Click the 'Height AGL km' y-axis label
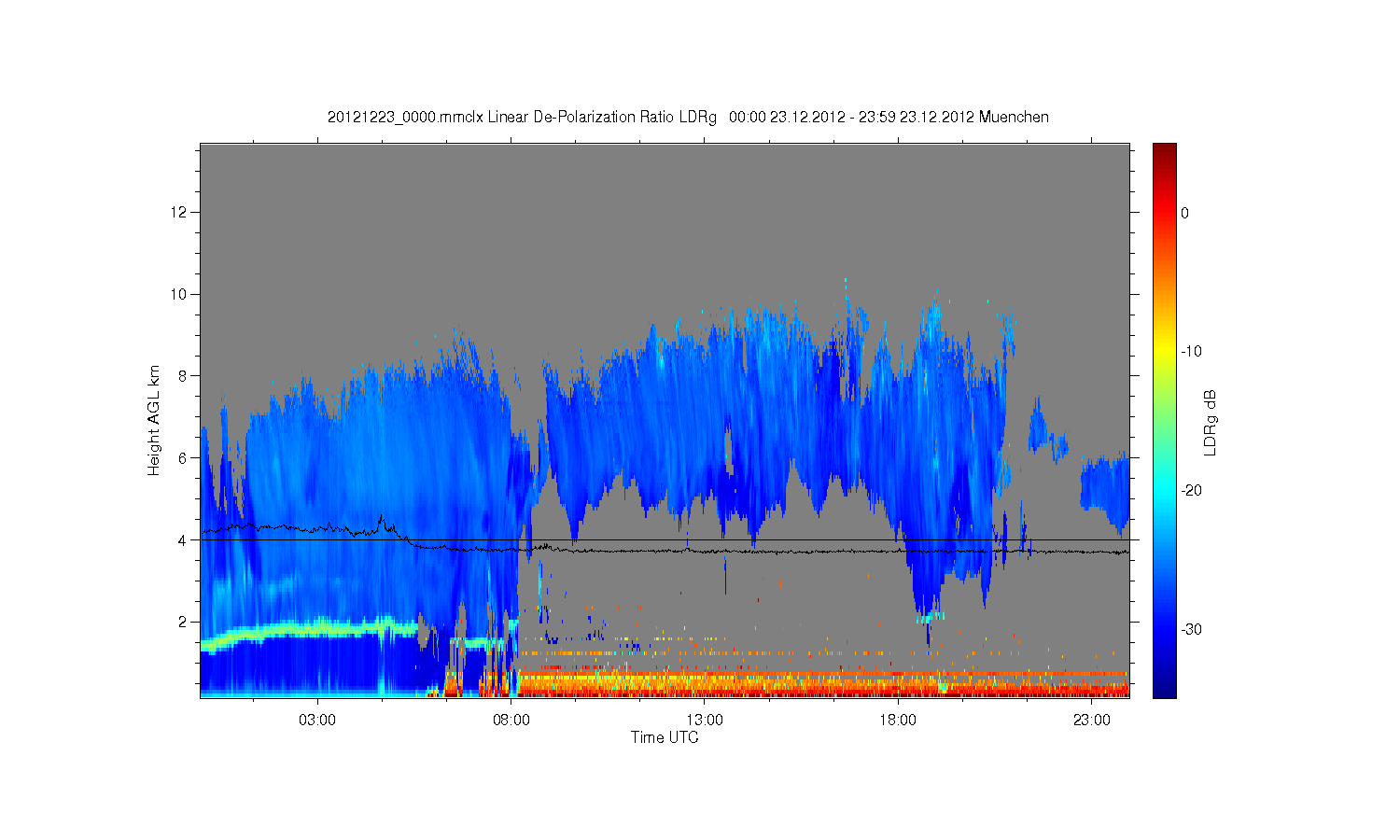This screenshot has width=1400, height=840. click(x=154, y=420)
